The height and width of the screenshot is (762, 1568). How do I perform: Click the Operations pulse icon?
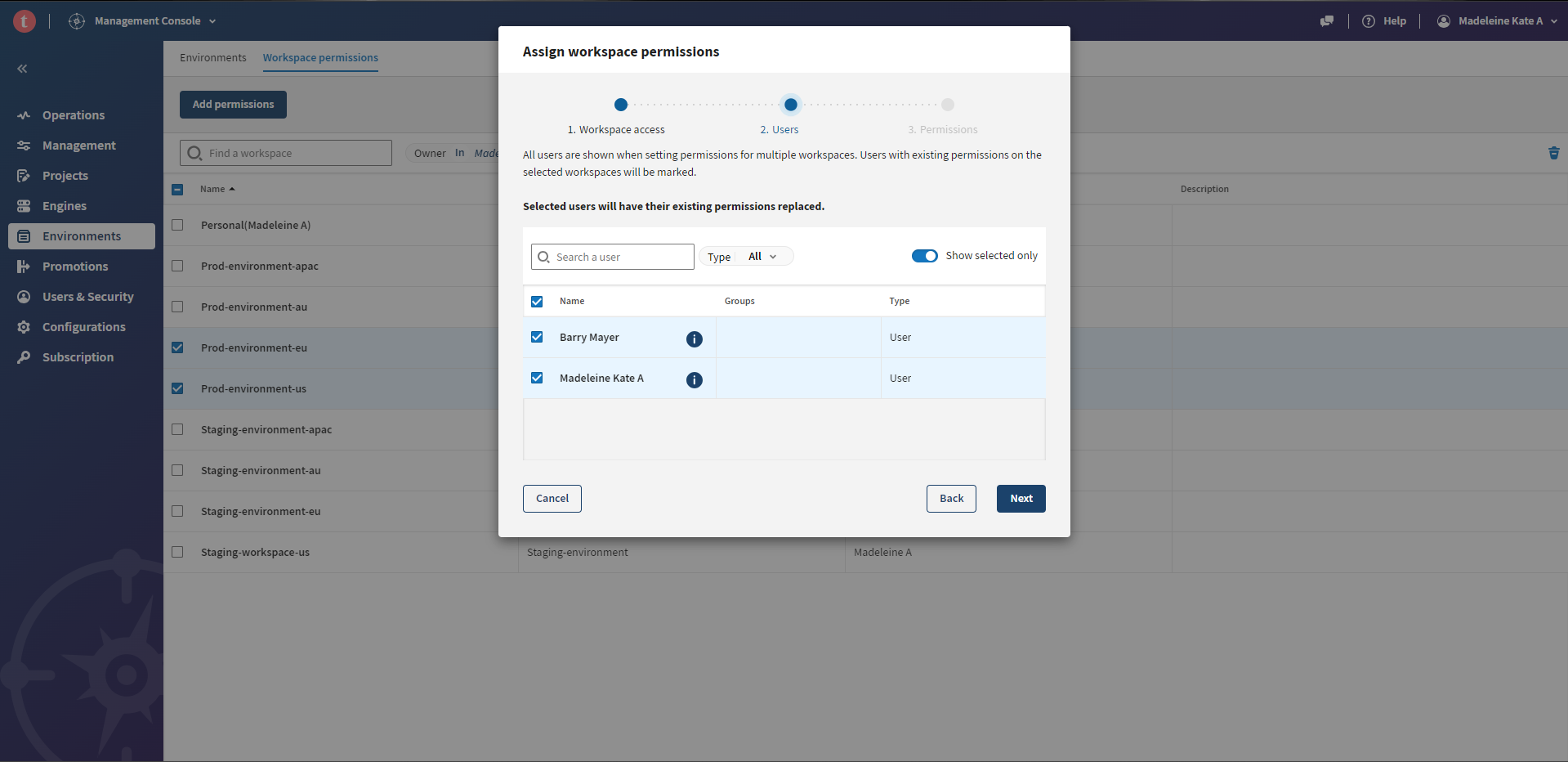tap(24, 115)
